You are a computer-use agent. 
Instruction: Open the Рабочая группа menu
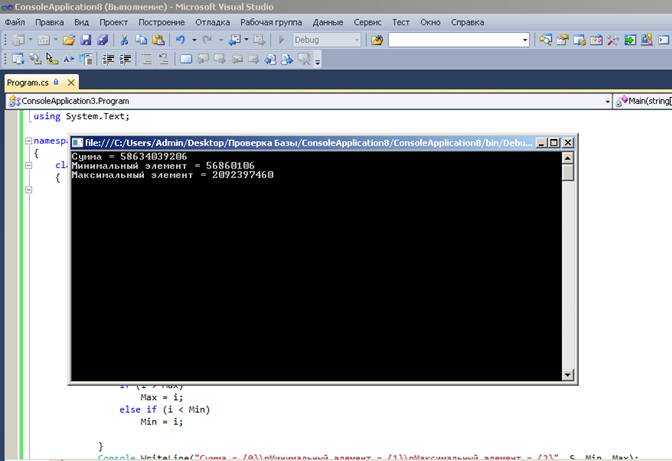click(271, 22)
